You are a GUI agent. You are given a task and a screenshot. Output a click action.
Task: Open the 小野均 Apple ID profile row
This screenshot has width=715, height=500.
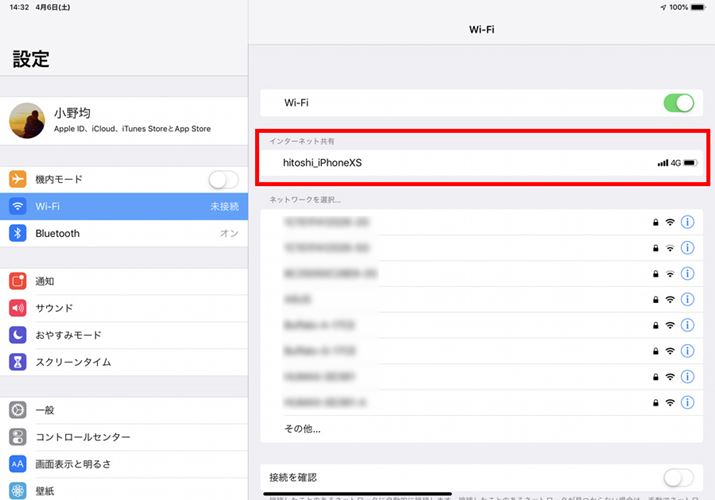(x=124, y=121)
